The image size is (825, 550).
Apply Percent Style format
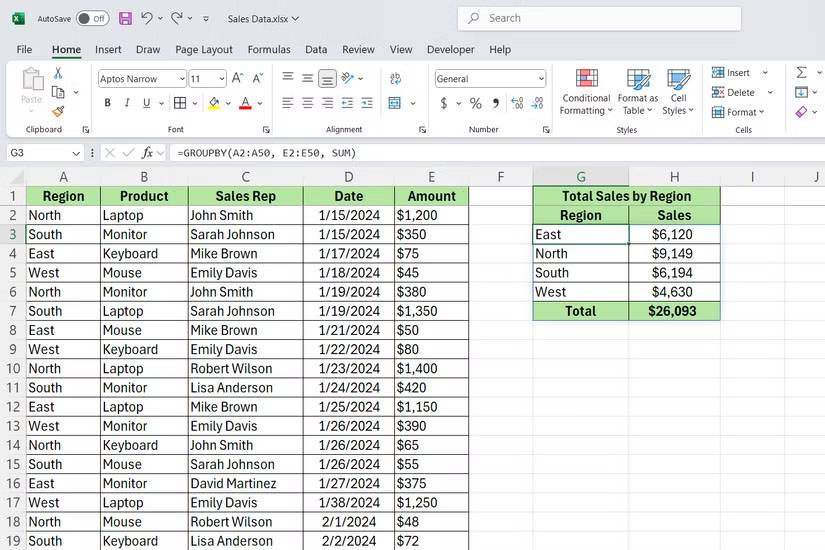point(476,103)
